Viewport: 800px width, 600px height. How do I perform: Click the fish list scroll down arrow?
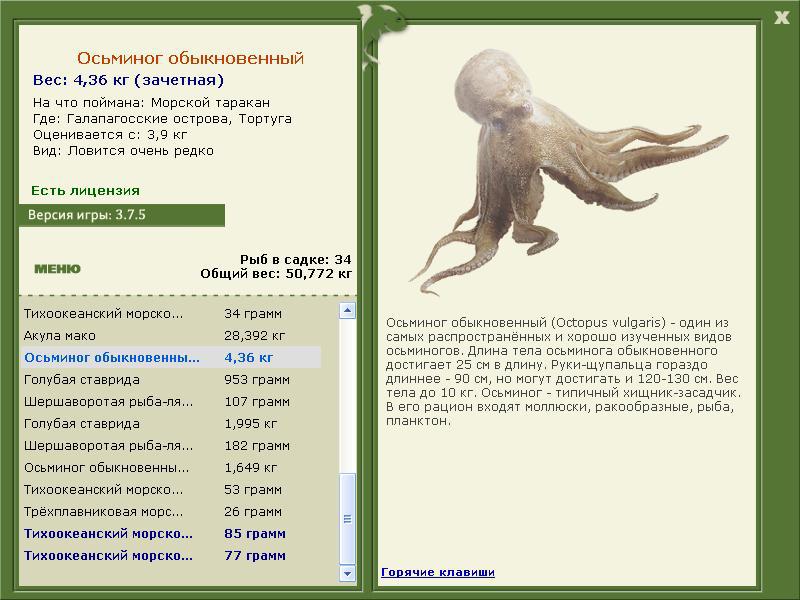coord(347,573)
